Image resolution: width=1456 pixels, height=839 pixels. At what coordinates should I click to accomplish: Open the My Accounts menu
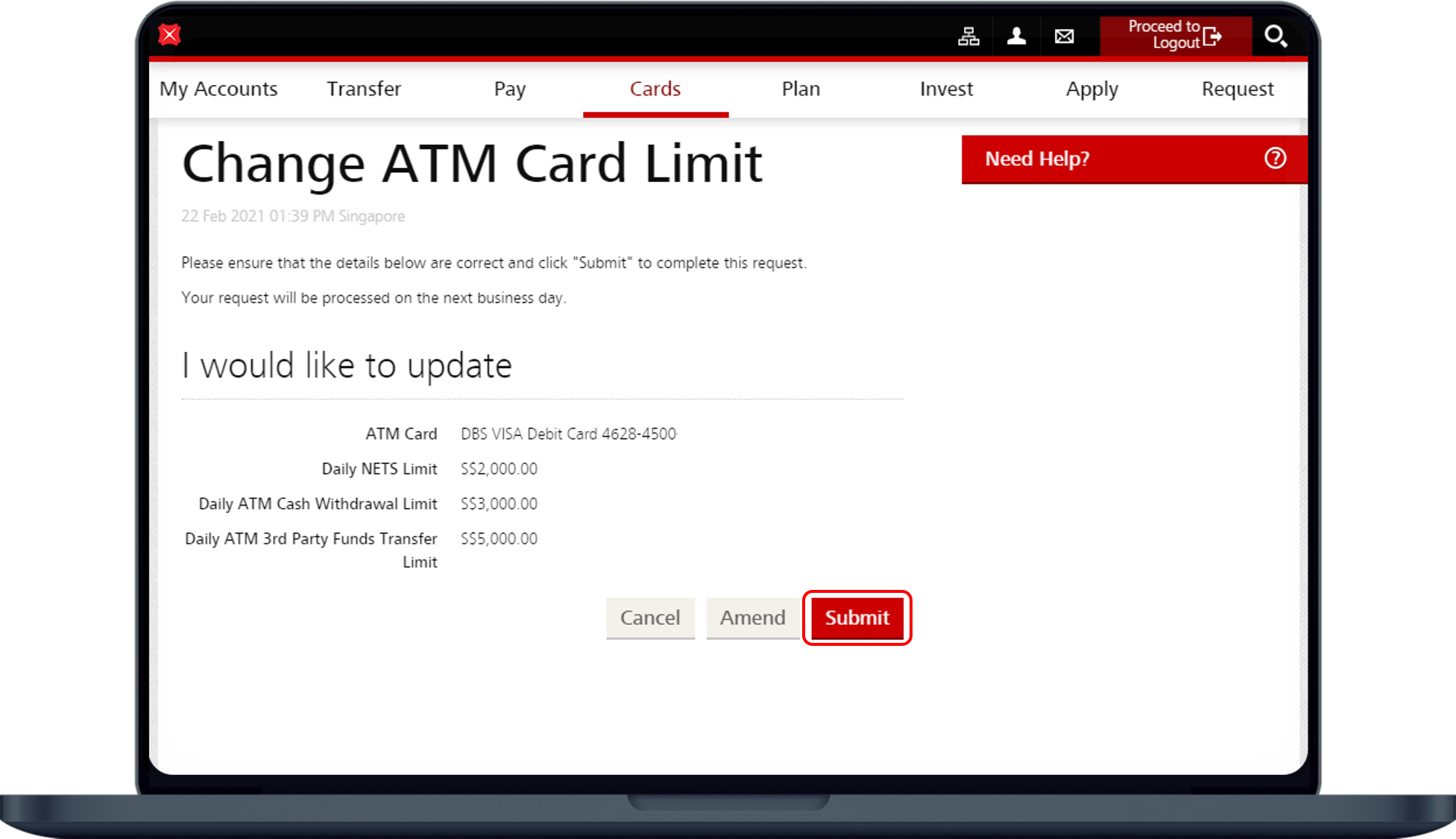click(x=218, y=89)
